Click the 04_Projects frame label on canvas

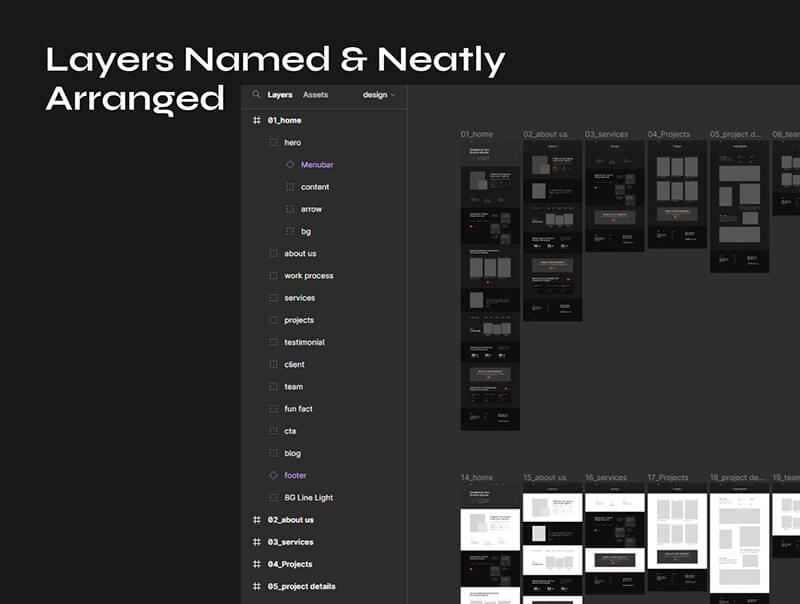[668, 134]
